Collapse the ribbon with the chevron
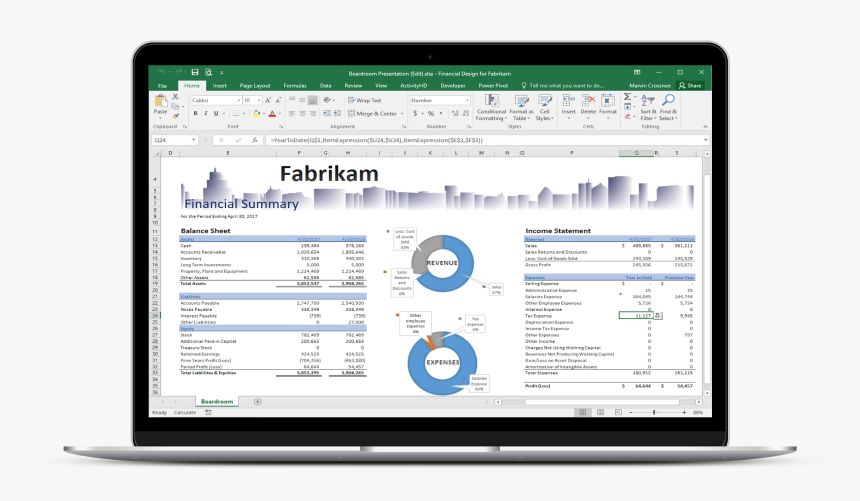 [705, 127]
